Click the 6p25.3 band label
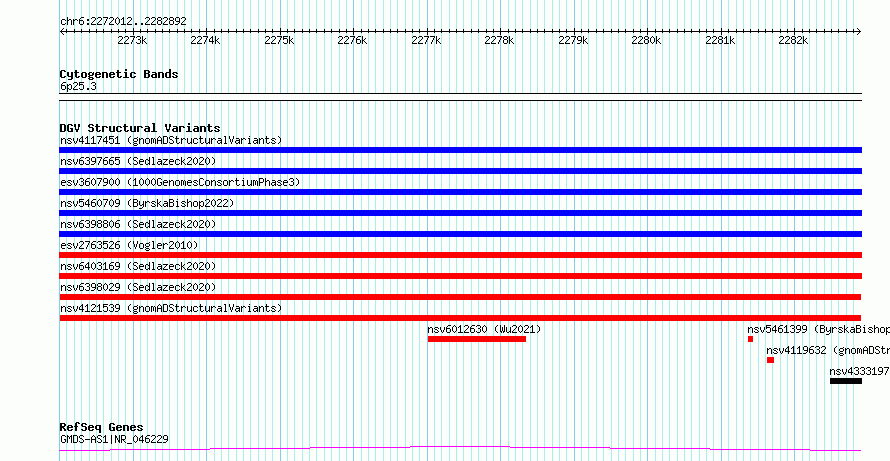This screenshot has height=461, width=890. click(78, 87)
